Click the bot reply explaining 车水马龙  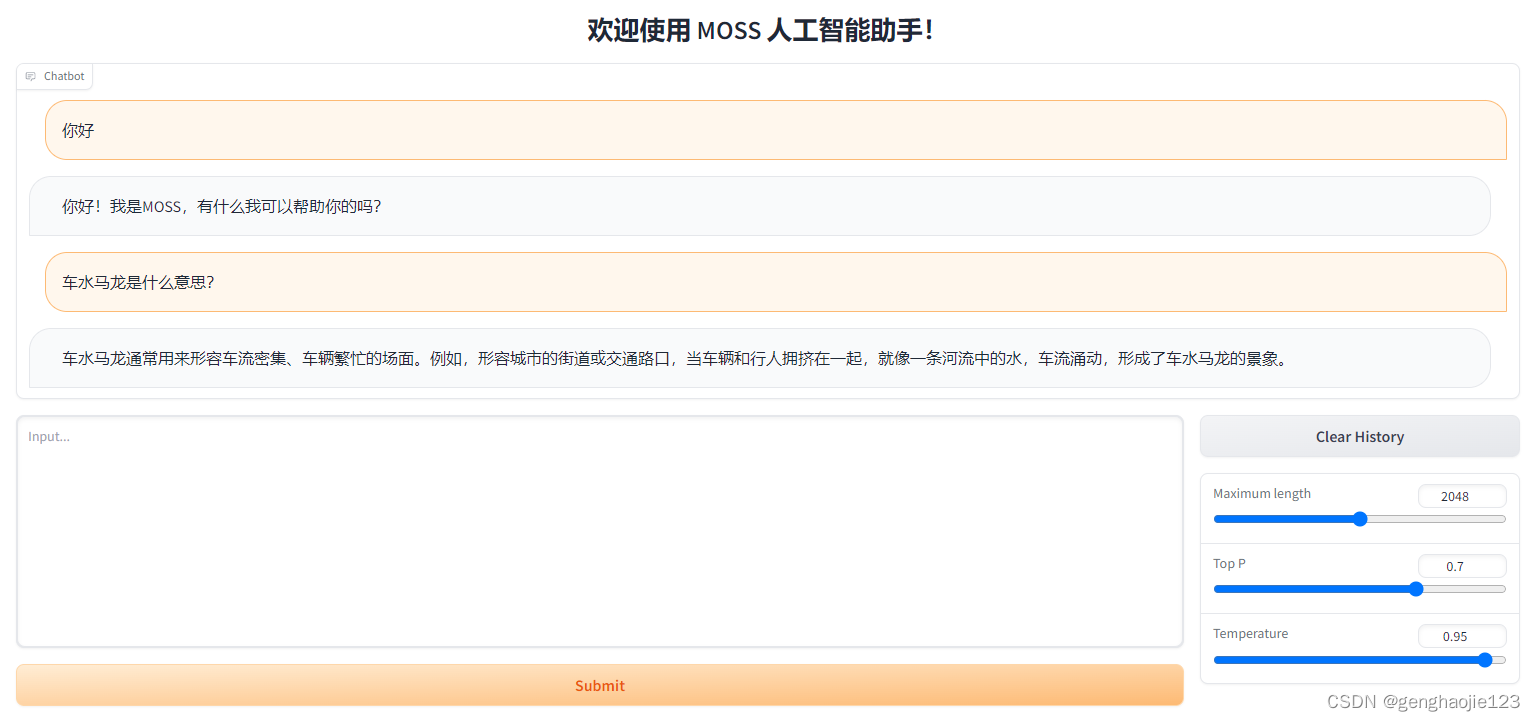click(x=759, y=358)
